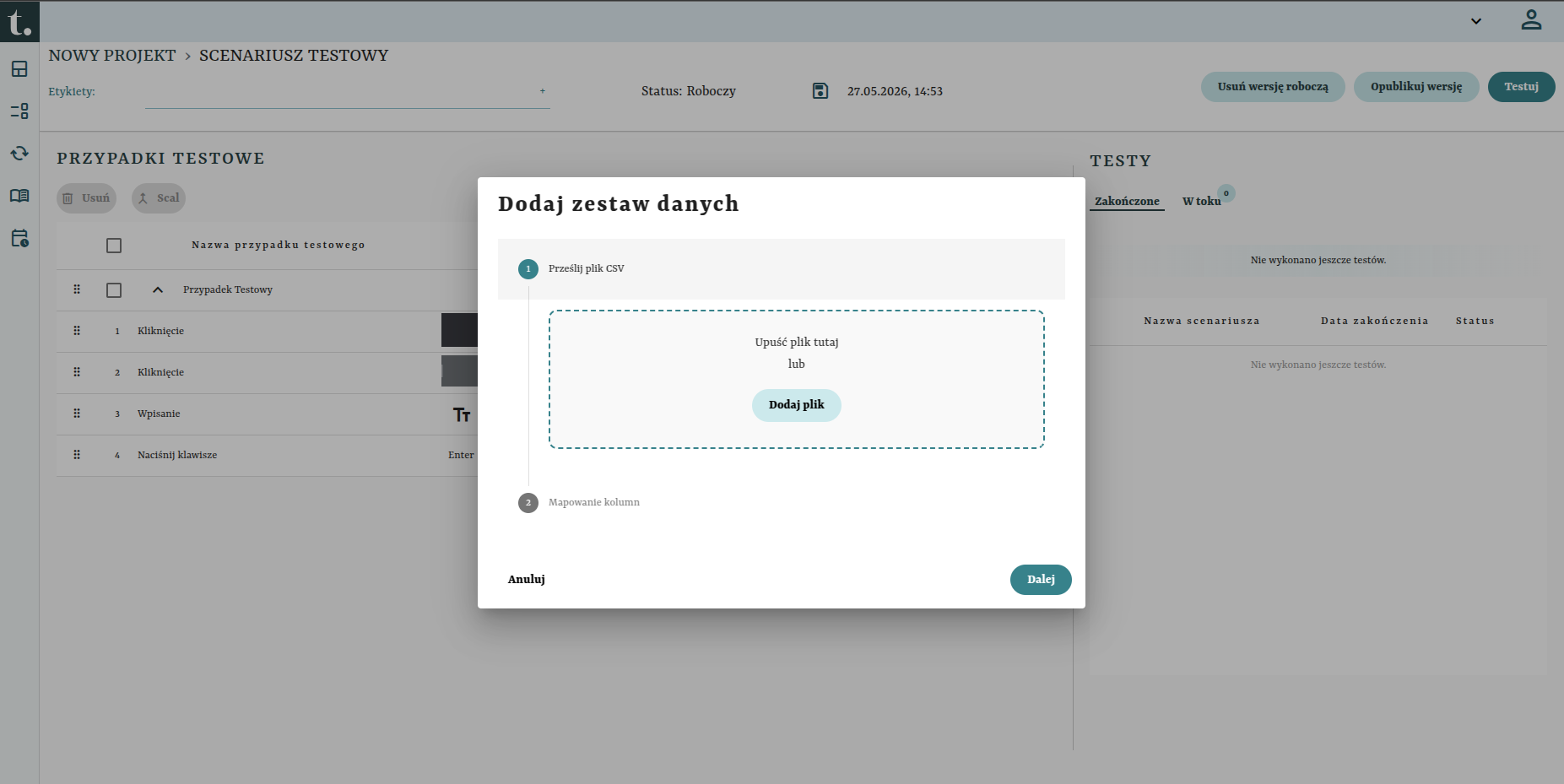Click the Prześlij plik CSV step label

pyautogui.click(x=587, y=268)
